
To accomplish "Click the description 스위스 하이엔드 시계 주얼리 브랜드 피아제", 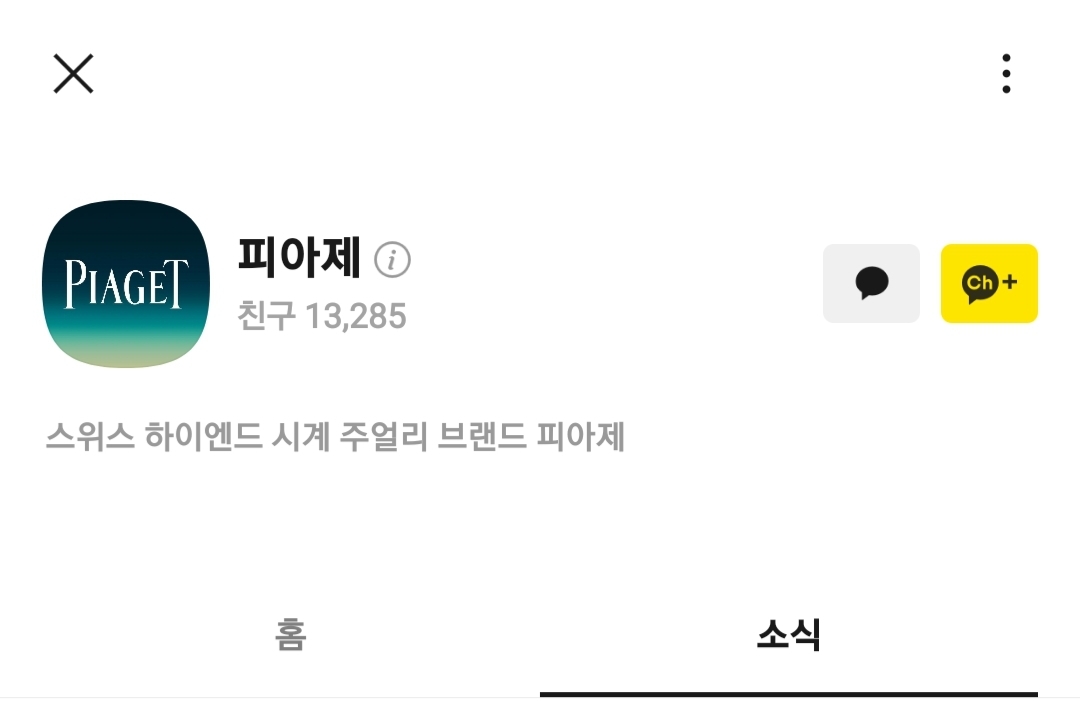I will click(x=335, y=436).
